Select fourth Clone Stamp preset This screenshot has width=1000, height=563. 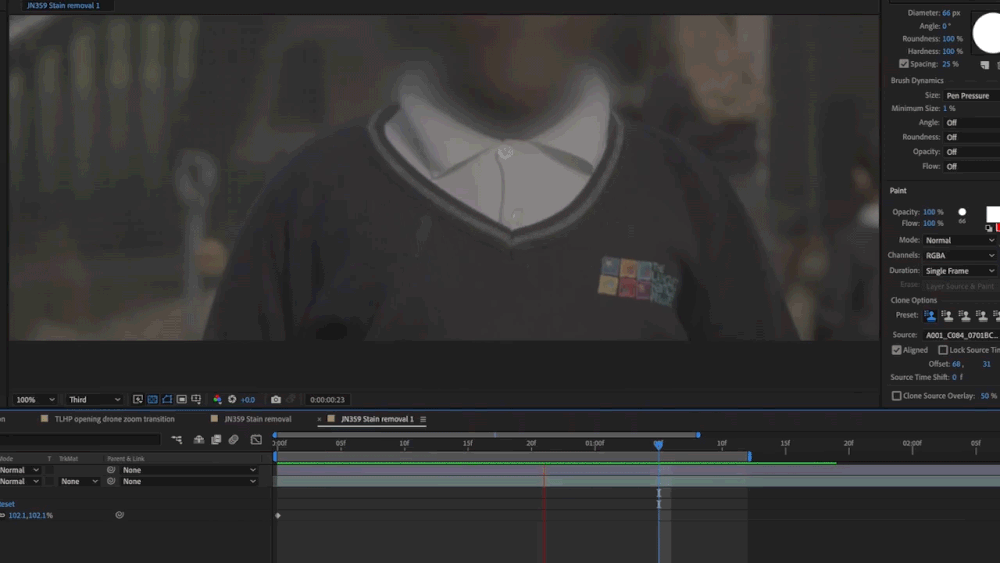pos(982,316)
